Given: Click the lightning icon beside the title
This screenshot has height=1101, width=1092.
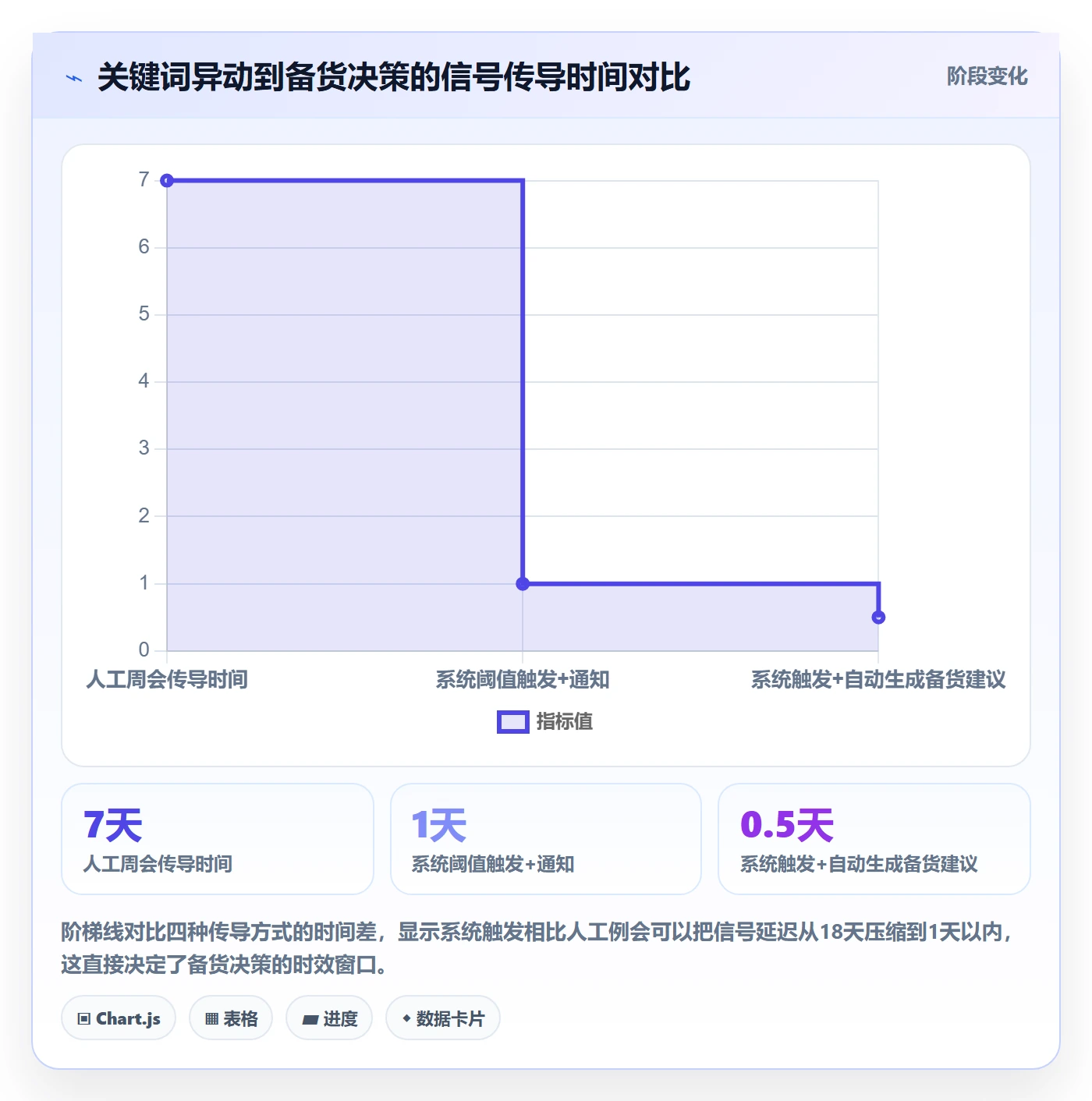Looking at the screenshot, I should pos(74,78).
